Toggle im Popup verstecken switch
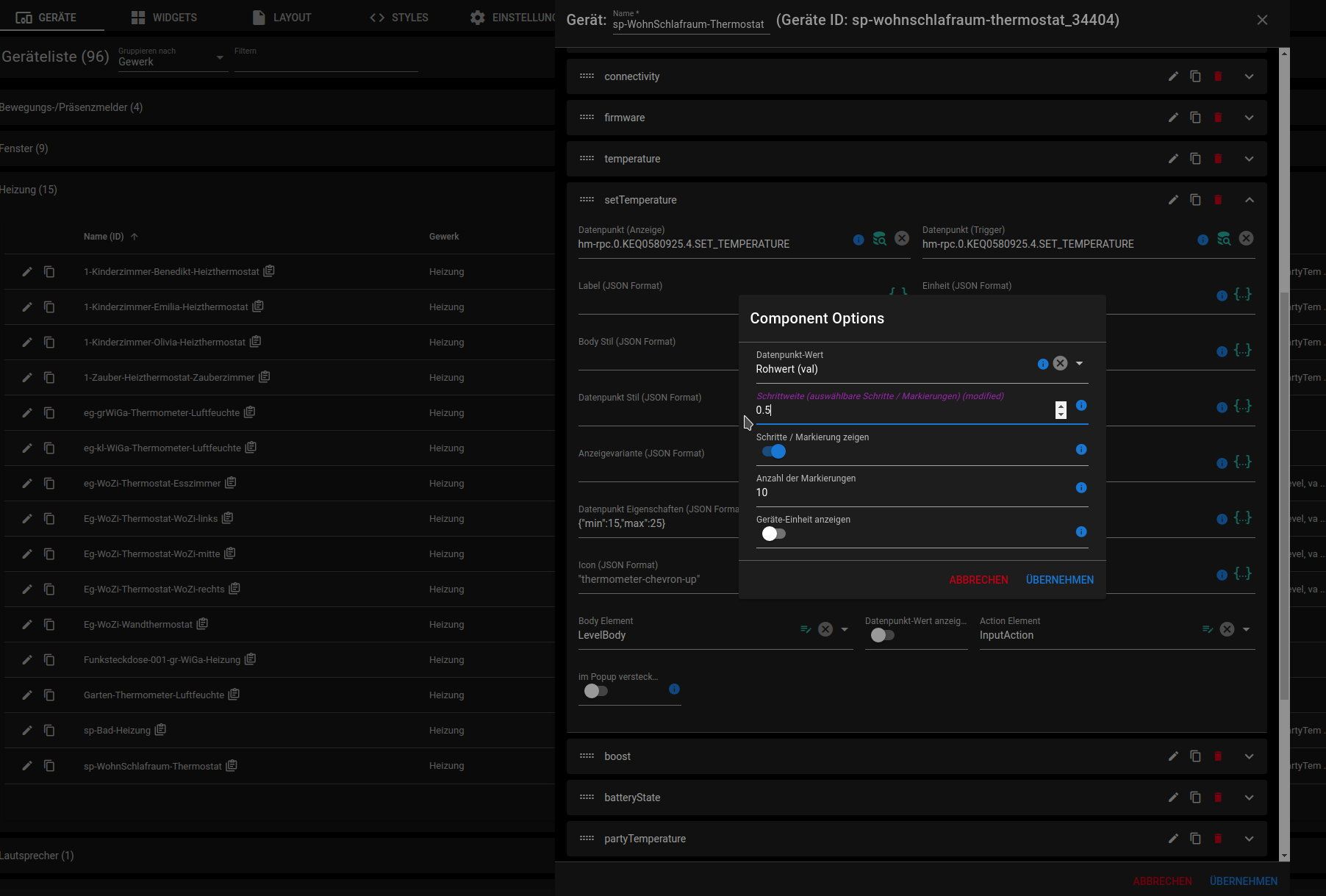Viewport: 1326px width, 896px height. 596,691
